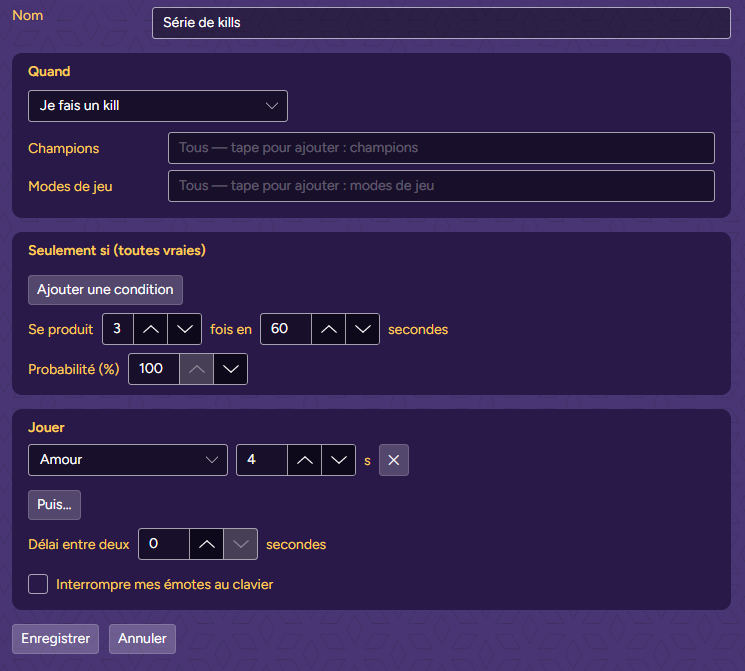Increase Probabilité with the up arrow
This screenshot has width=745, height=671.
click(x=196, y=369)
